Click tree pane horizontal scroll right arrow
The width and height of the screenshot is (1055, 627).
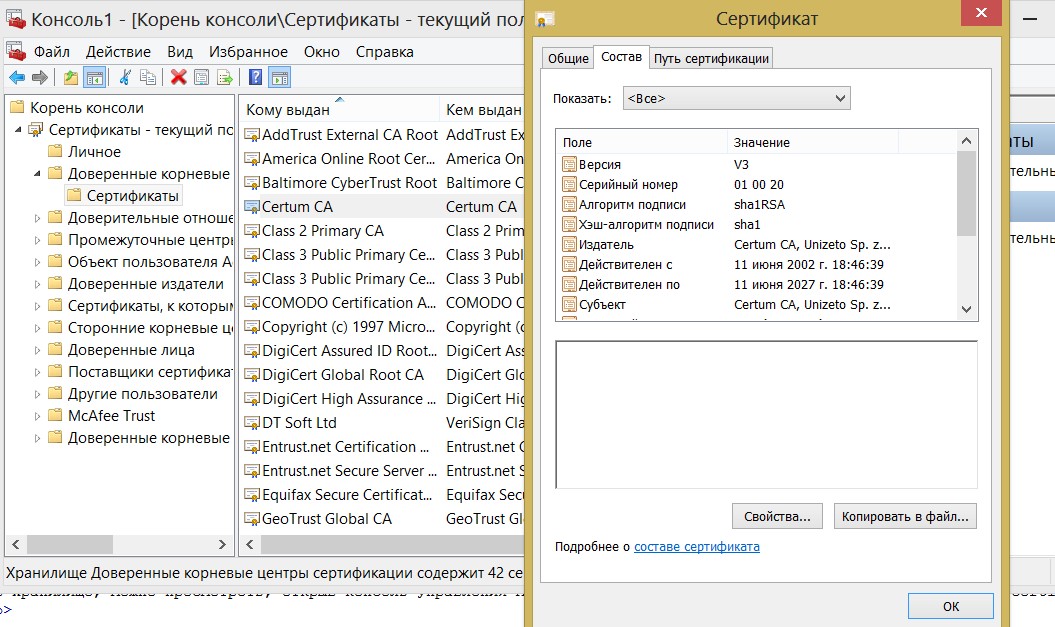click(x=222, y=544)
